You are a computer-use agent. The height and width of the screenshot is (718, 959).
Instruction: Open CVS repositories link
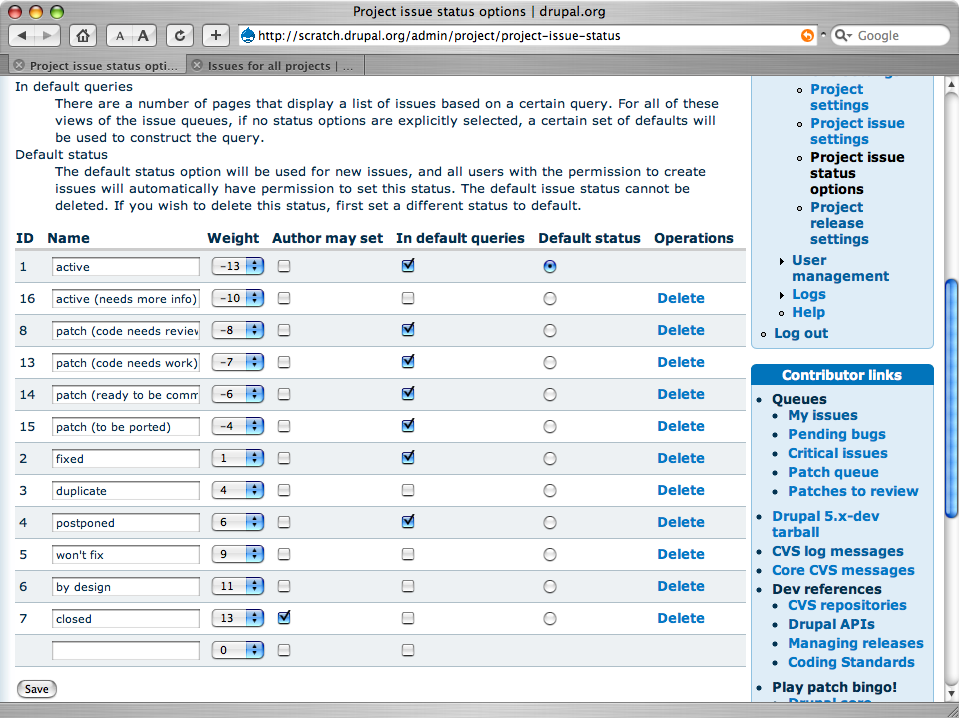tap(847, 605)
